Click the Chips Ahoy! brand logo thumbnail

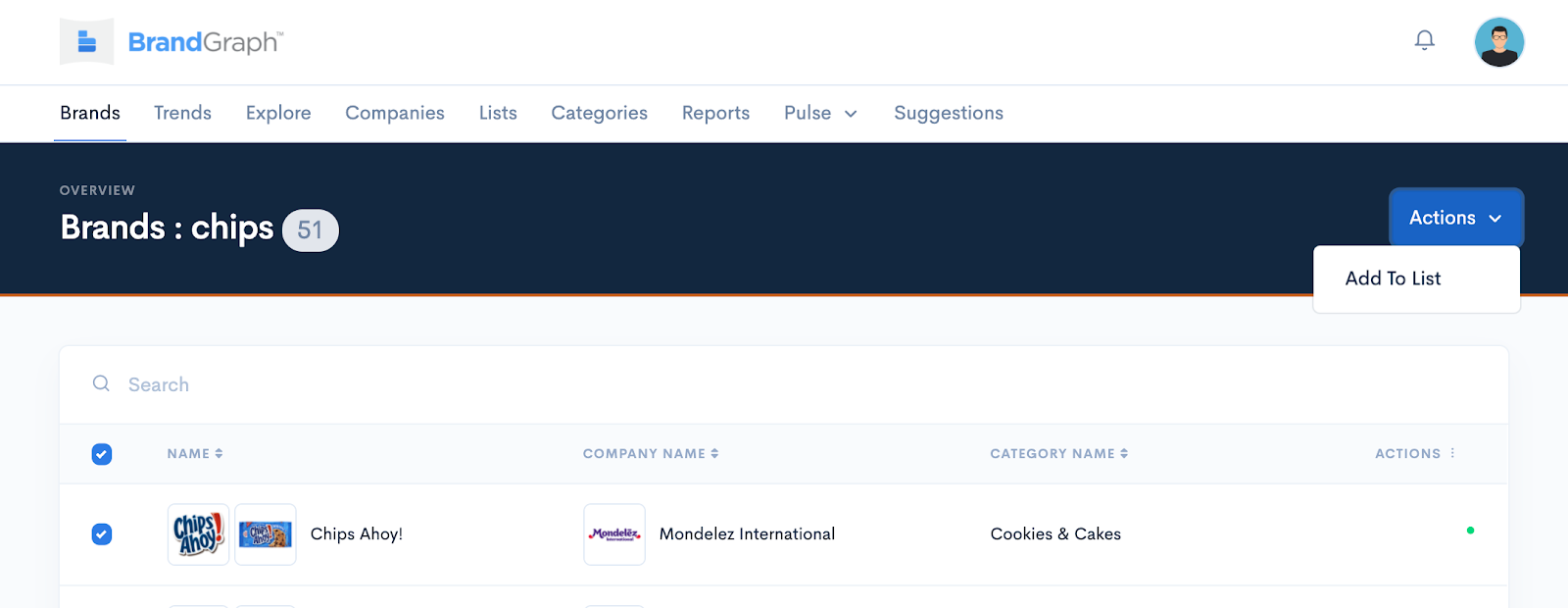click(199, 534)
